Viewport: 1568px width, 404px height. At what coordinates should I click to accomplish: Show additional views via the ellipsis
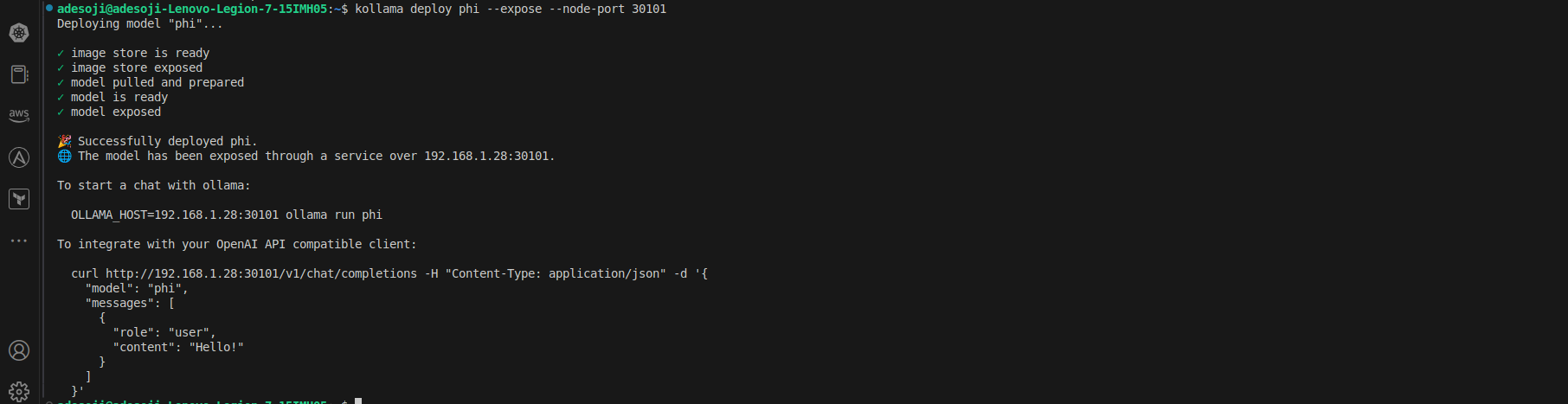click(x=19, y=240)
